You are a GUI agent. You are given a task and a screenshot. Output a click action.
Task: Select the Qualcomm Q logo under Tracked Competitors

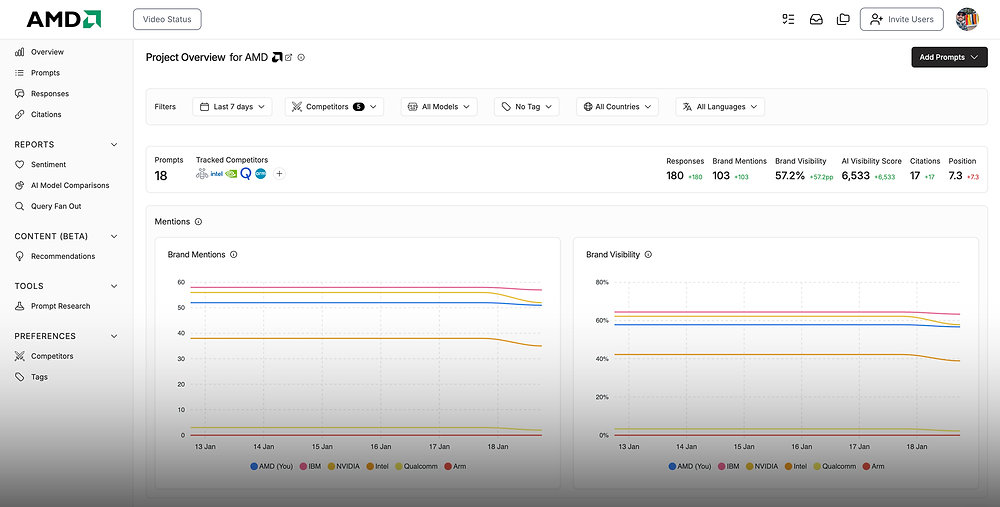(246, 173)
